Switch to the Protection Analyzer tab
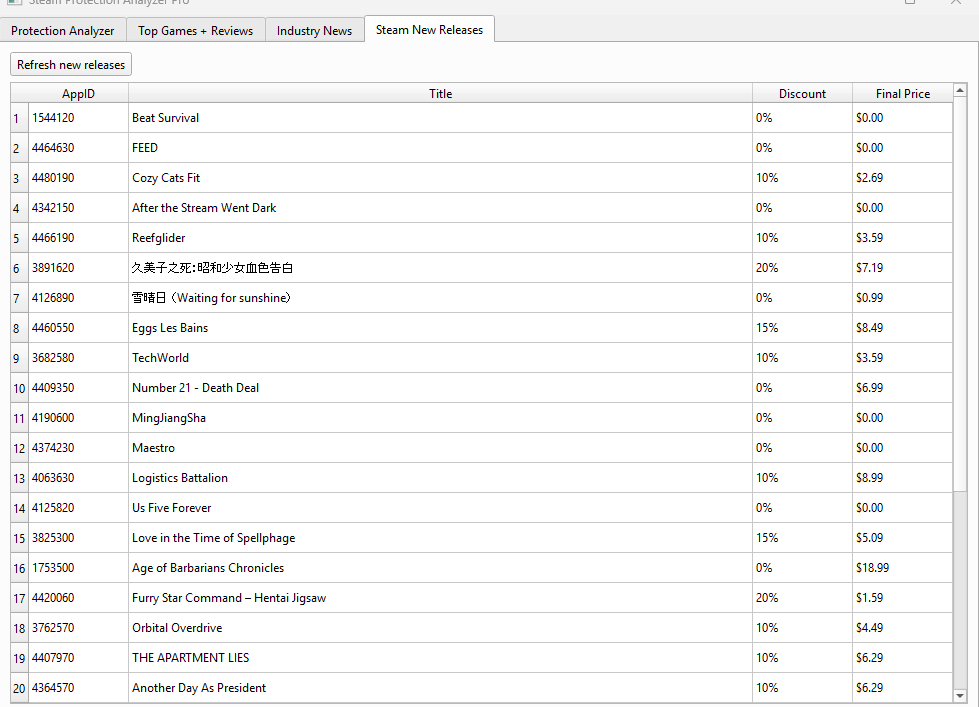This screenshot has height=707, width=979. [x=63, y=30]
